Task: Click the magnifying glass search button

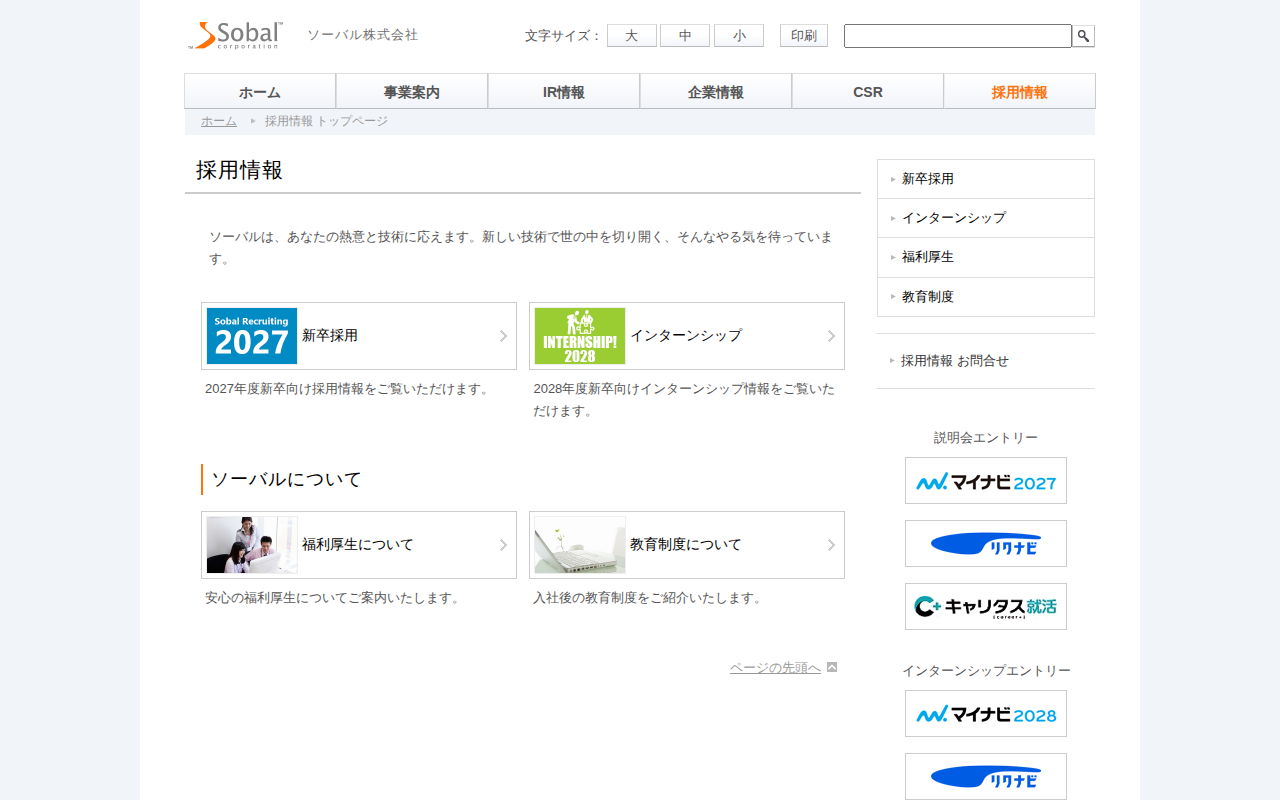Action: 1083,36
